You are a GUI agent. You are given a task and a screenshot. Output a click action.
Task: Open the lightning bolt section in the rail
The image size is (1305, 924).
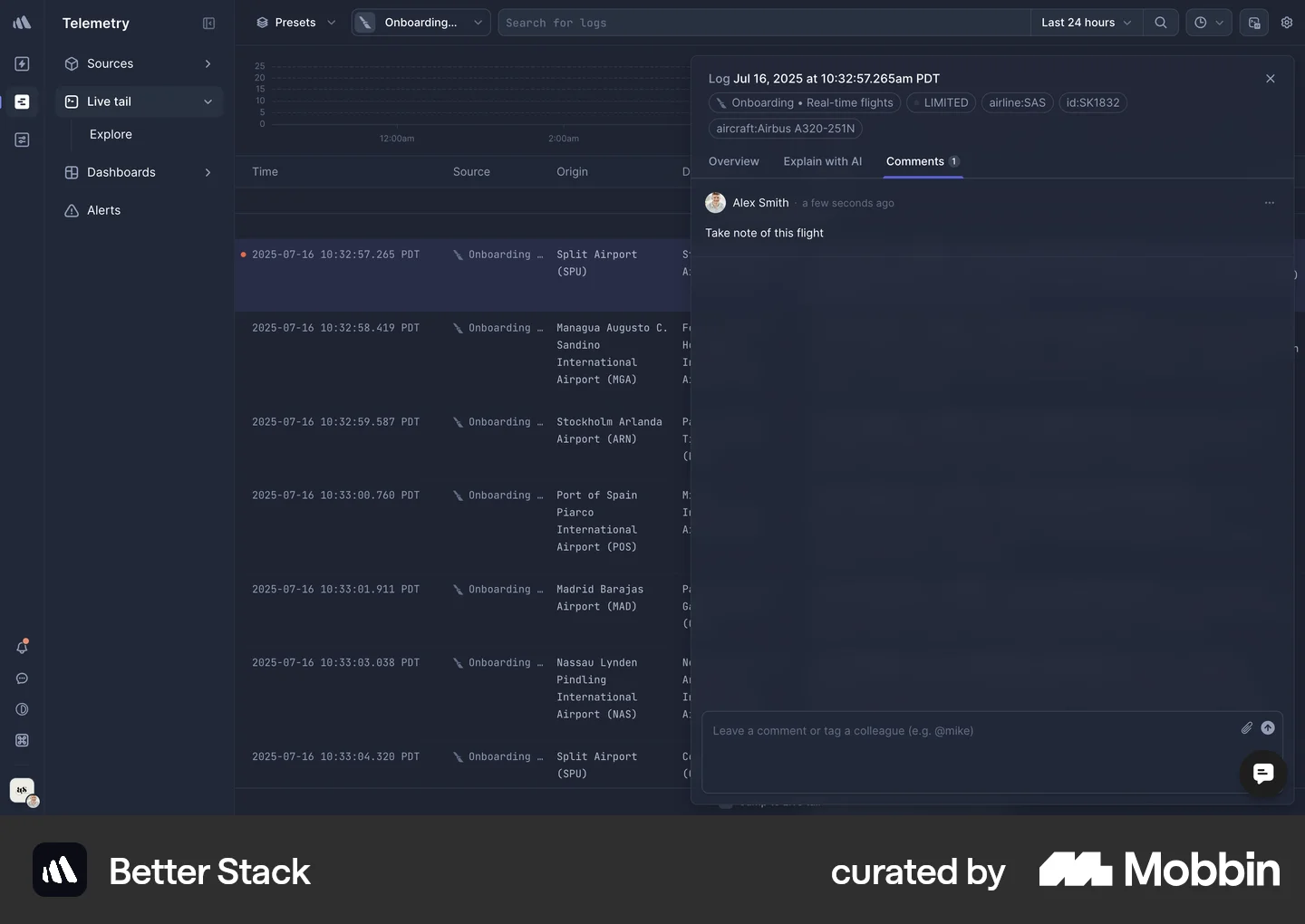coord(22,63)
